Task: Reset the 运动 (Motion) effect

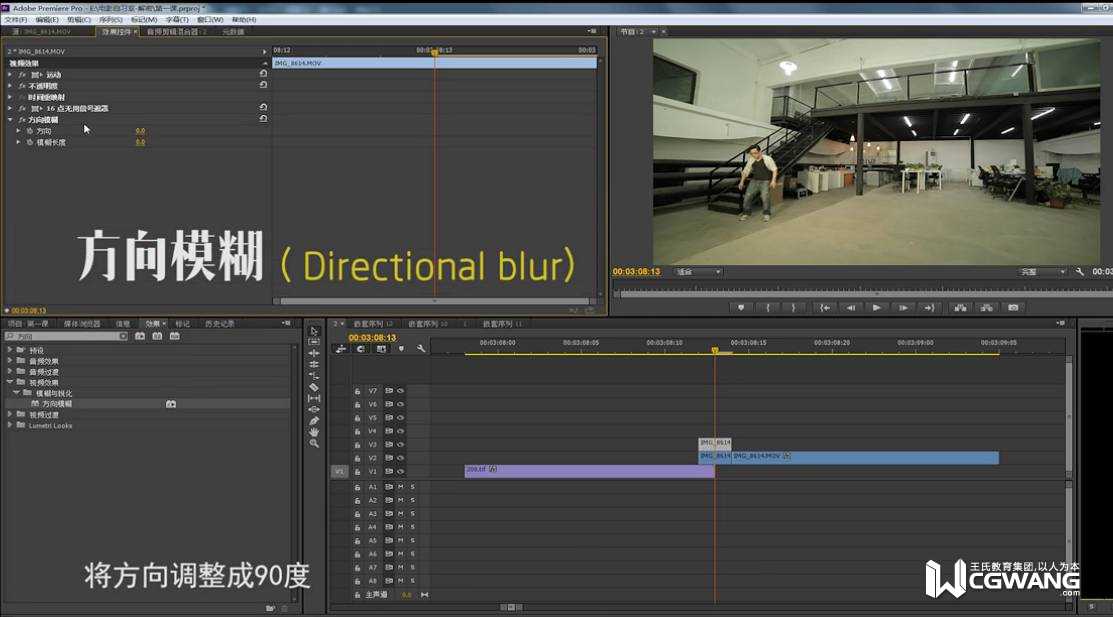Action: 263,73
